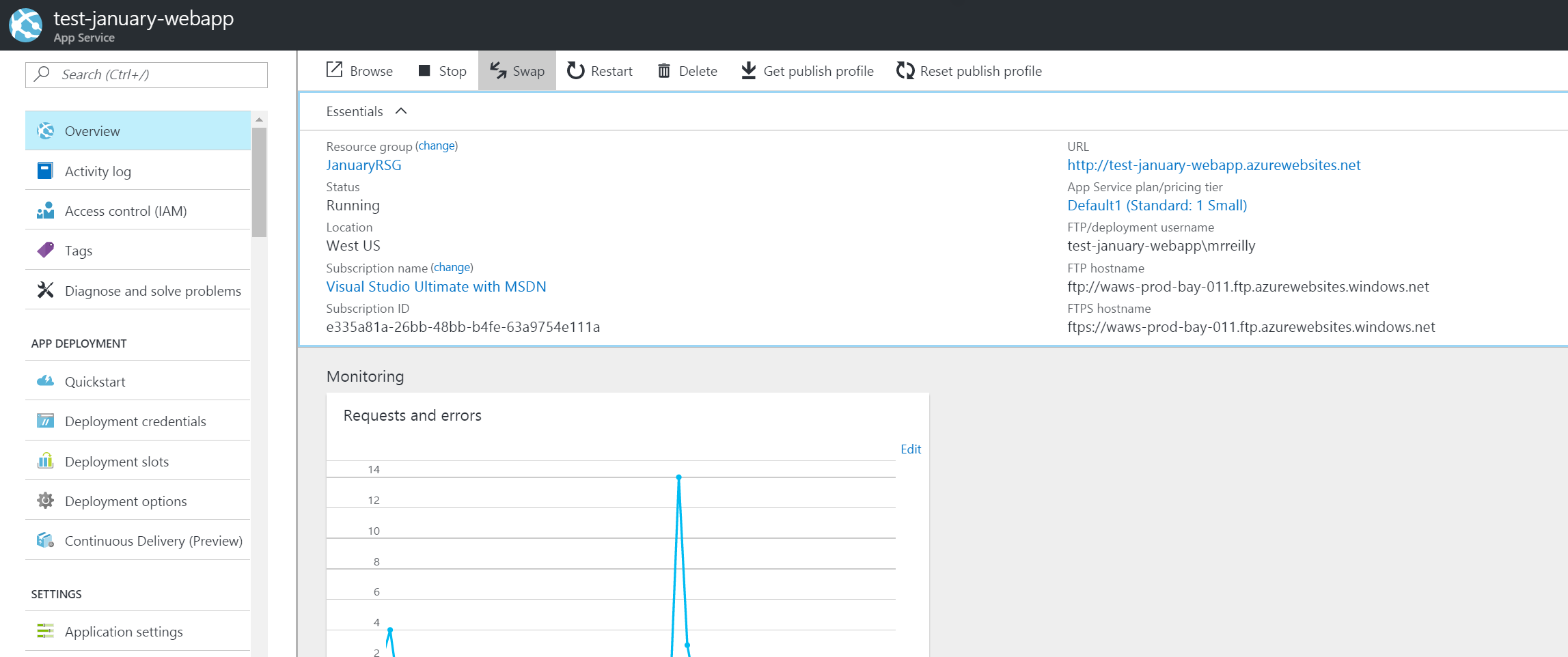Click the FTP hostname ftp://waws-prod-bay-011 value

click(x=1248, y=287)
